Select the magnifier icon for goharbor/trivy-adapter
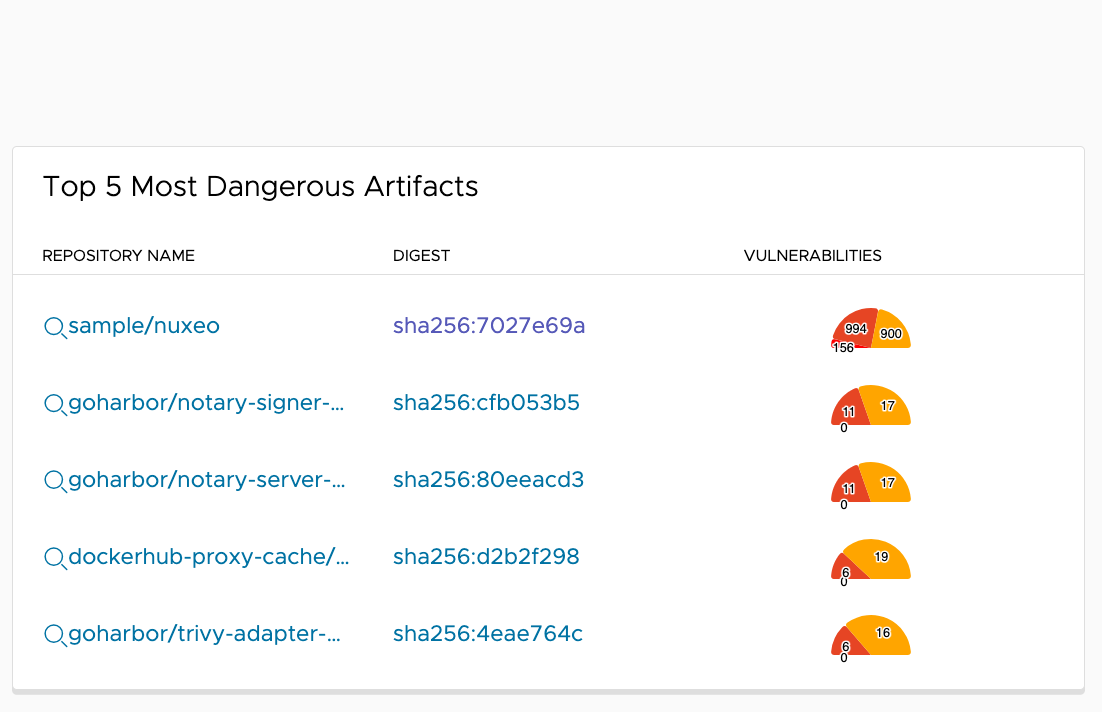Image resolution: width=1102 pixels, height=712 pixels. coord(55,634)
